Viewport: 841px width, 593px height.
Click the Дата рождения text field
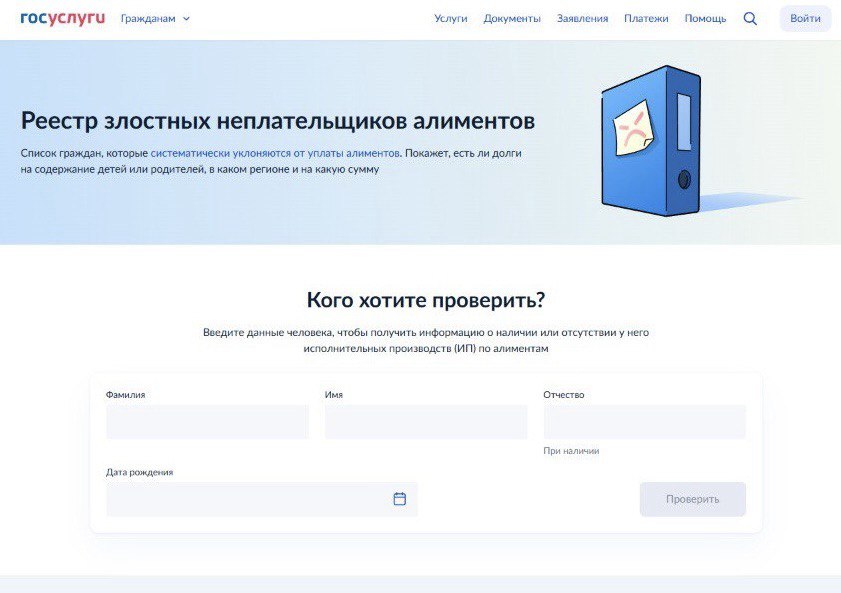(245, 499)
